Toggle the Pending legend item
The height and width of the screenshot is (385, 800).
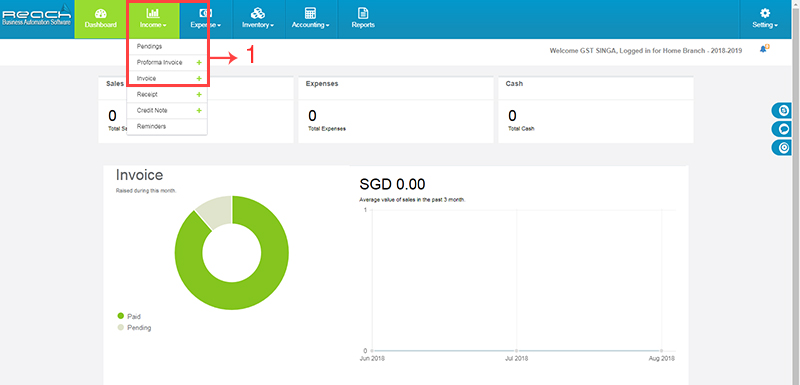point(134,328)
